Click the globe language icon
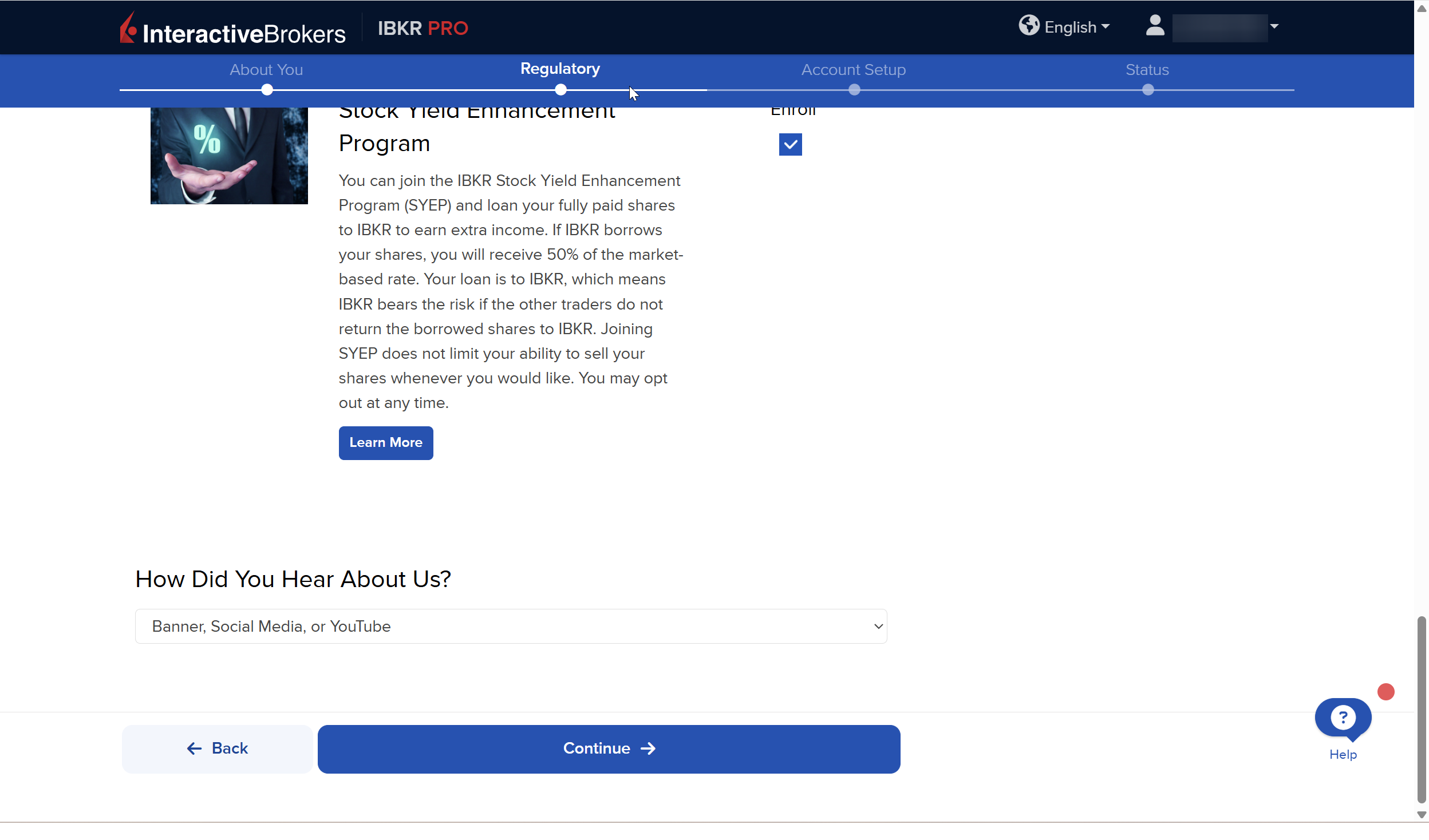The width and height of the screenshot is (1429, 840). (1028, 25)
